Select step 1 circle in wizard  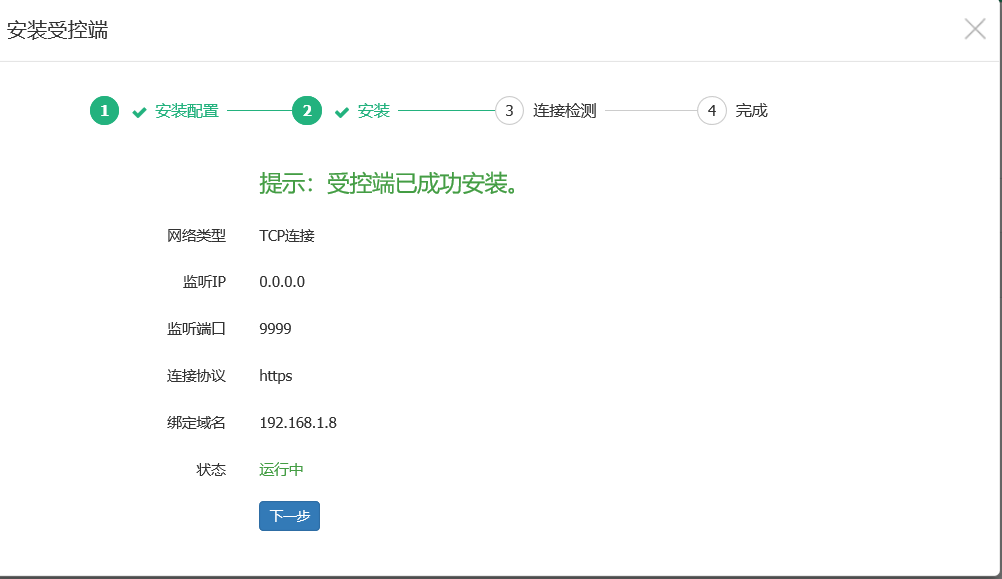[x=104, y=111]
